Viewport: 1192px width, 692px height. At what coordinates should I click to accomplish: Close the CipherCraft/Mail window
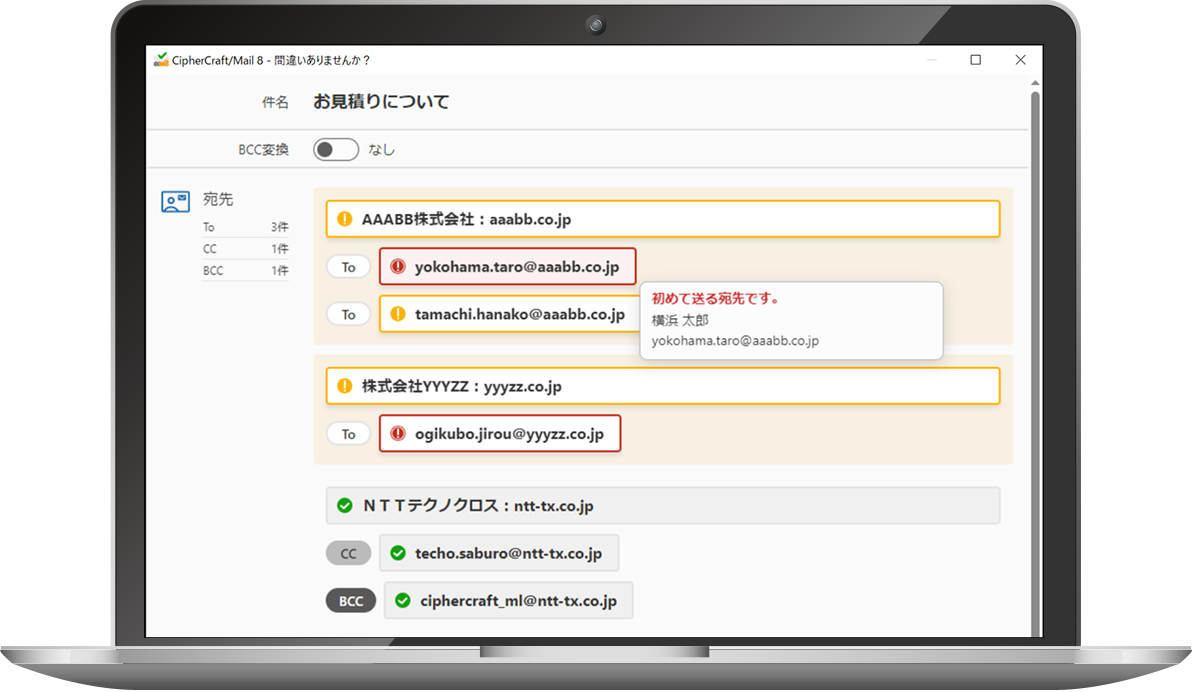pyautogui.click(x=1020, y=59)
